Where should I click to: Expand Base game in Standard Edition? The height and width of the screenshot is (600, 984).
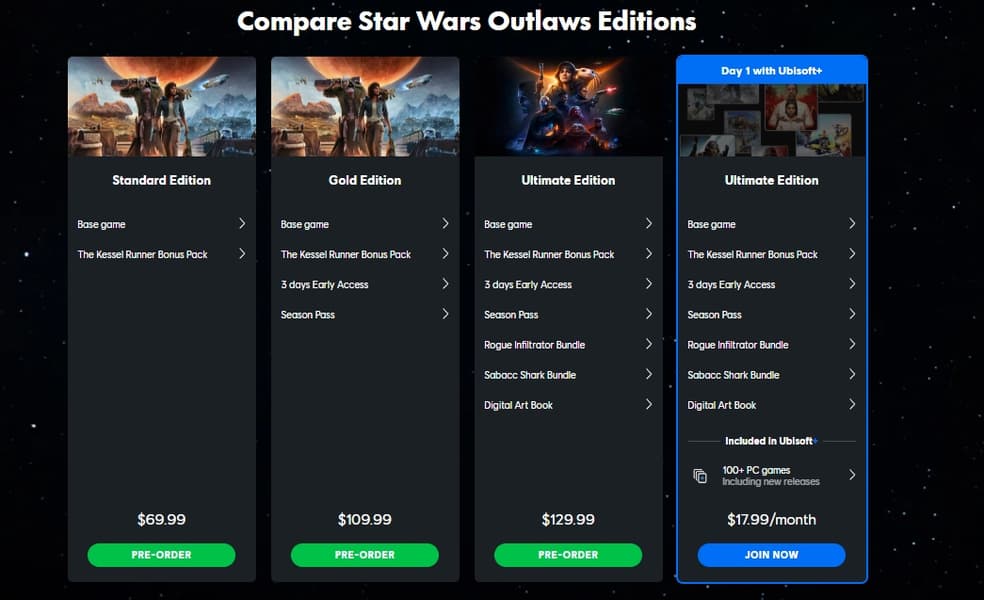tap(161, 224)
